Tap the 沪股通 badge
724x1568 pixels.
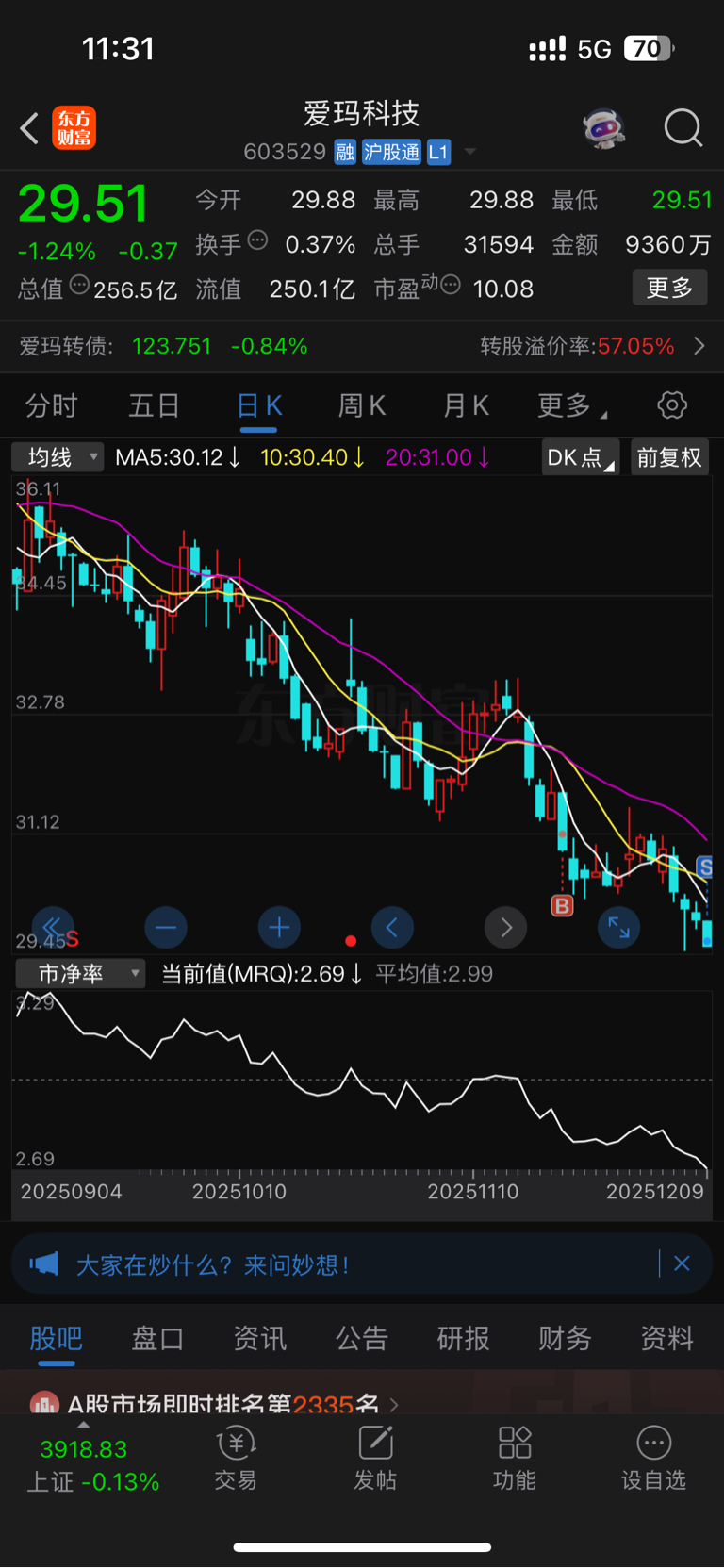point(391,152)
